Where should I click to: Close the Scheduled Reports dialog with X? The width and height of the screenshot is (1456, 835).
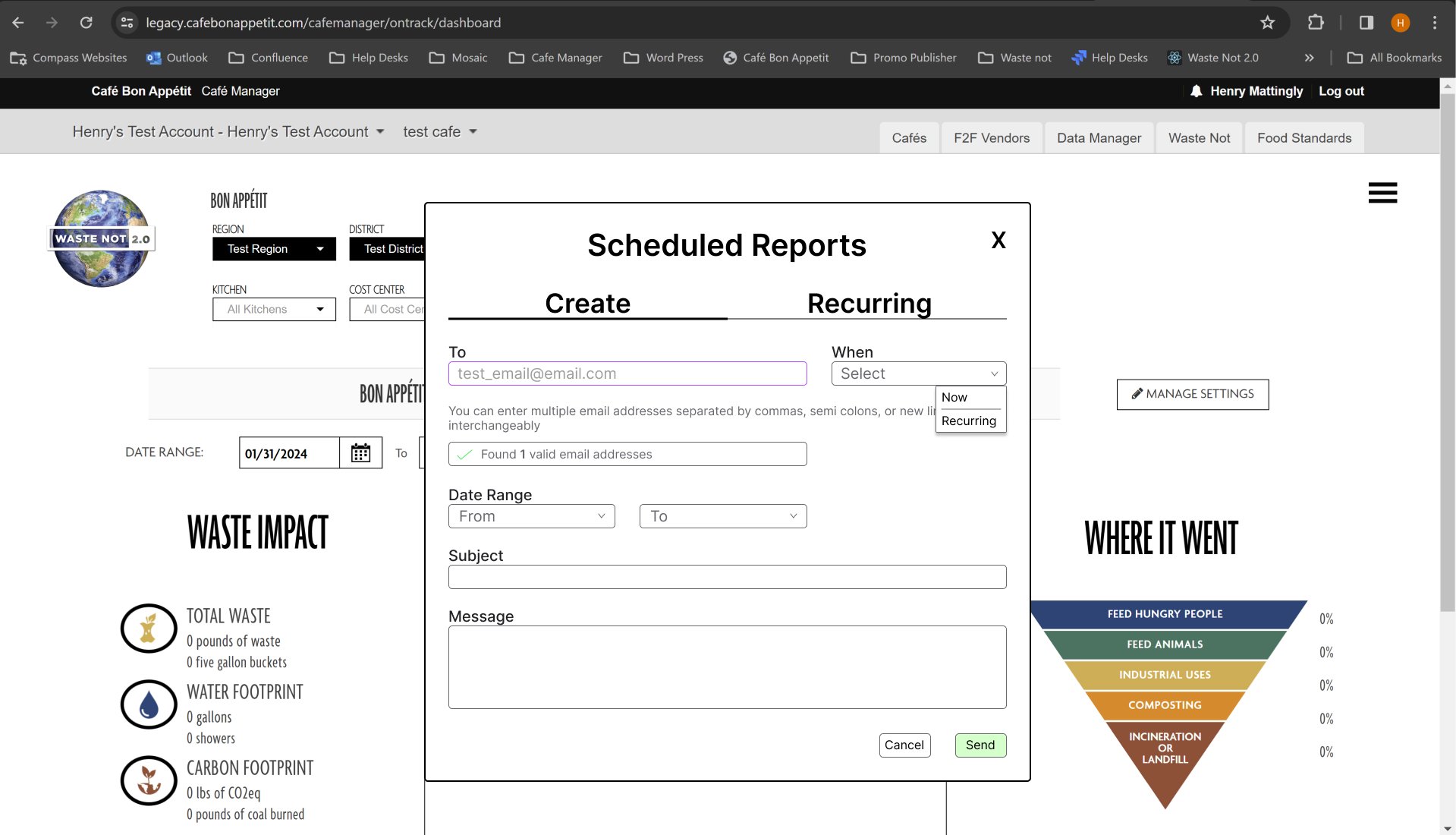(x=998, y=241)
